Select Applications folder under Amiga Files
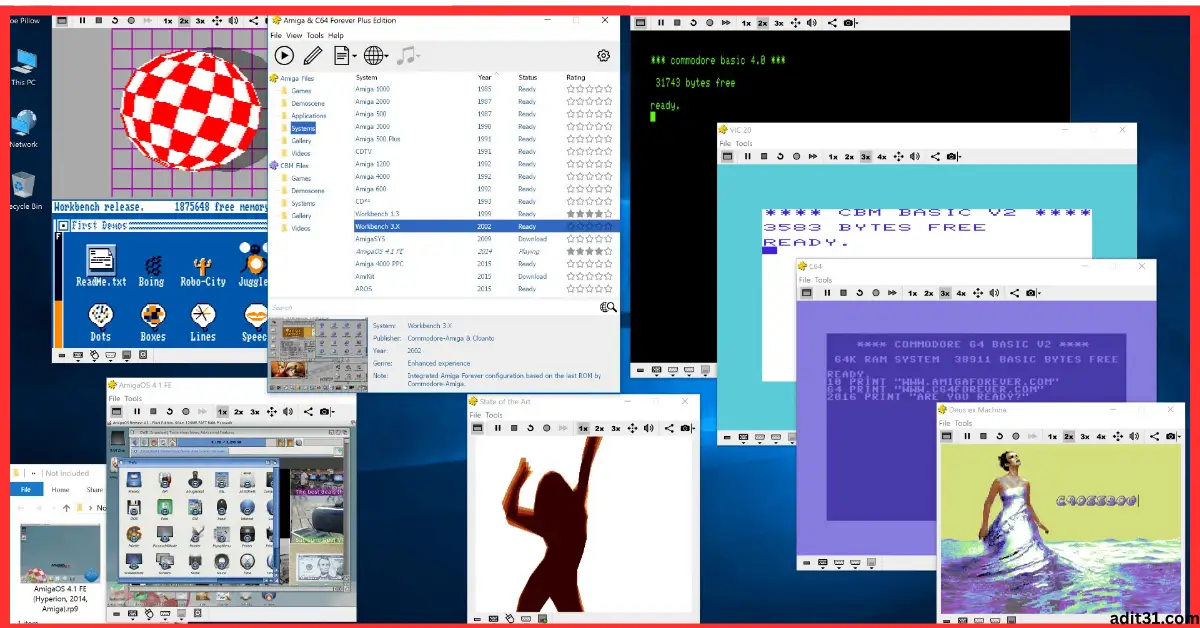 [x=308, y=116]
